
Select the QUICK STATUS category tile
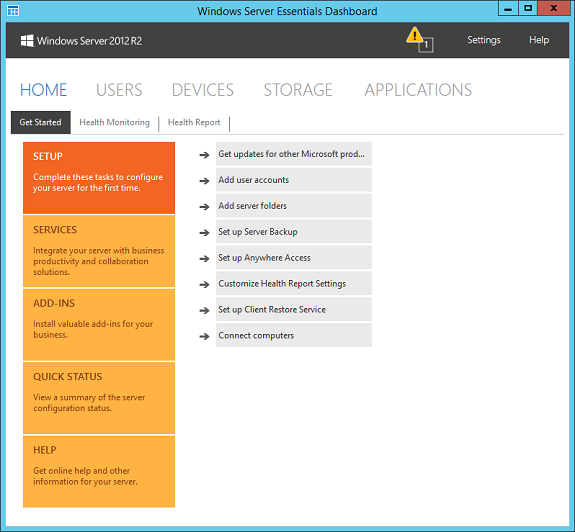tap(99, 398)
